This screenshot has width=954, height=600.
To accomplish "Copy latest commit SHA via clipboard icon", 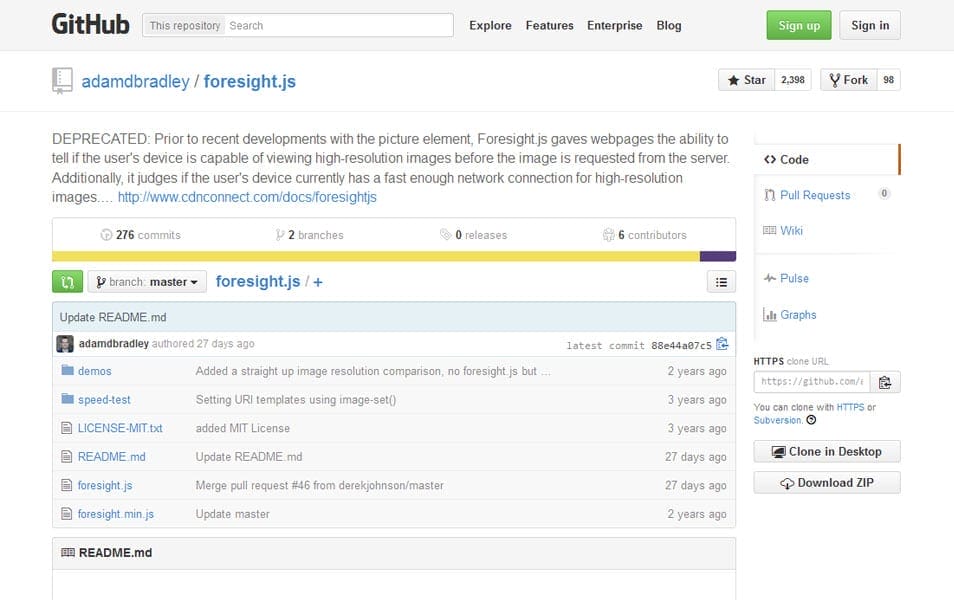I will [x=722, y=343].
